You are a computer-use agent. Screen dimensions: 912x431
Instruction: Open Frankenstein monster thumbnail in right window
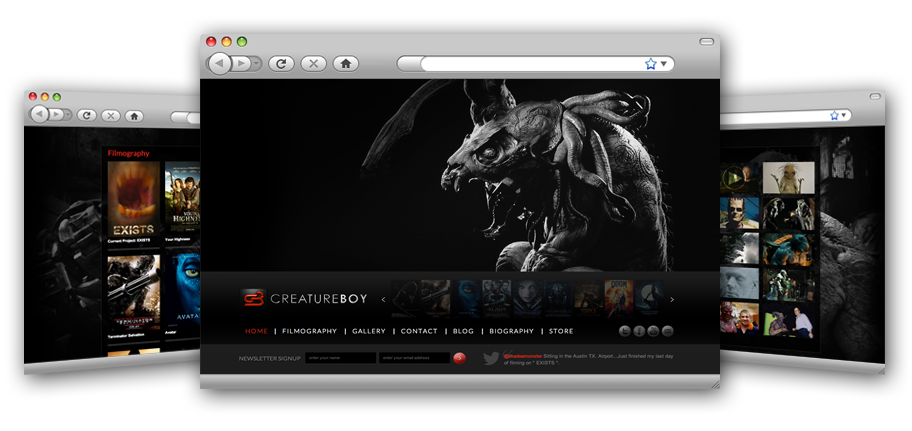pyautogui.click(x=739, y=212)
